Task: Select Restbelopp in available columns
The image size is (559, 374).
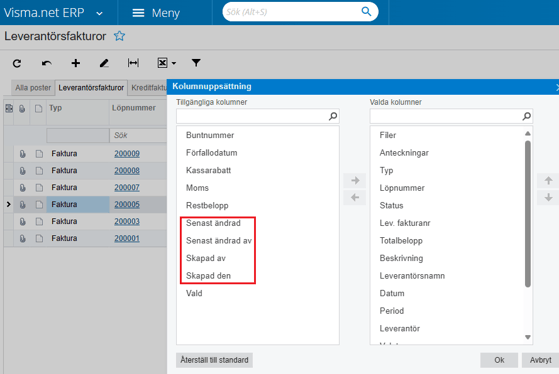Action: pos(207,205)
